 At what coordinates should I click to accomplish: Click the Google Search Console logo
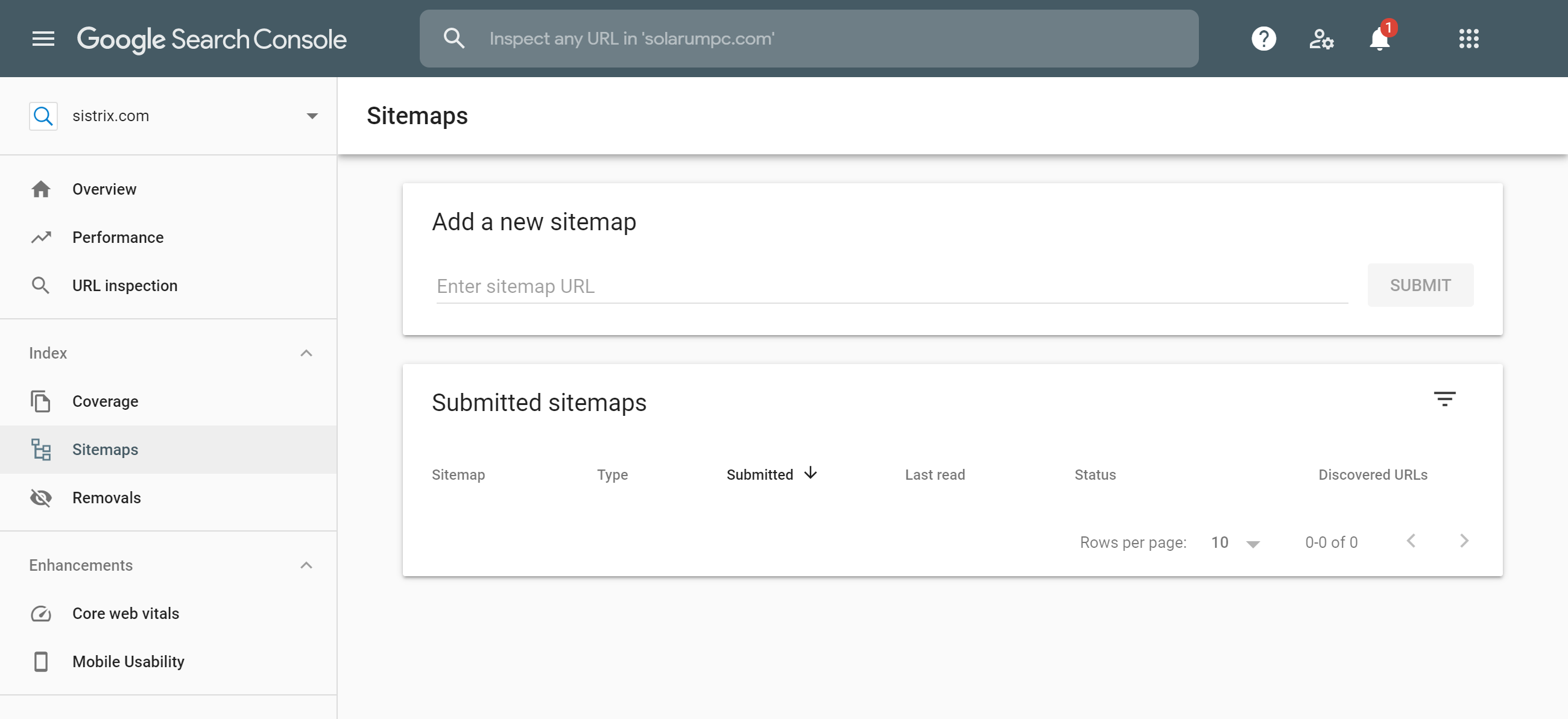211,40
